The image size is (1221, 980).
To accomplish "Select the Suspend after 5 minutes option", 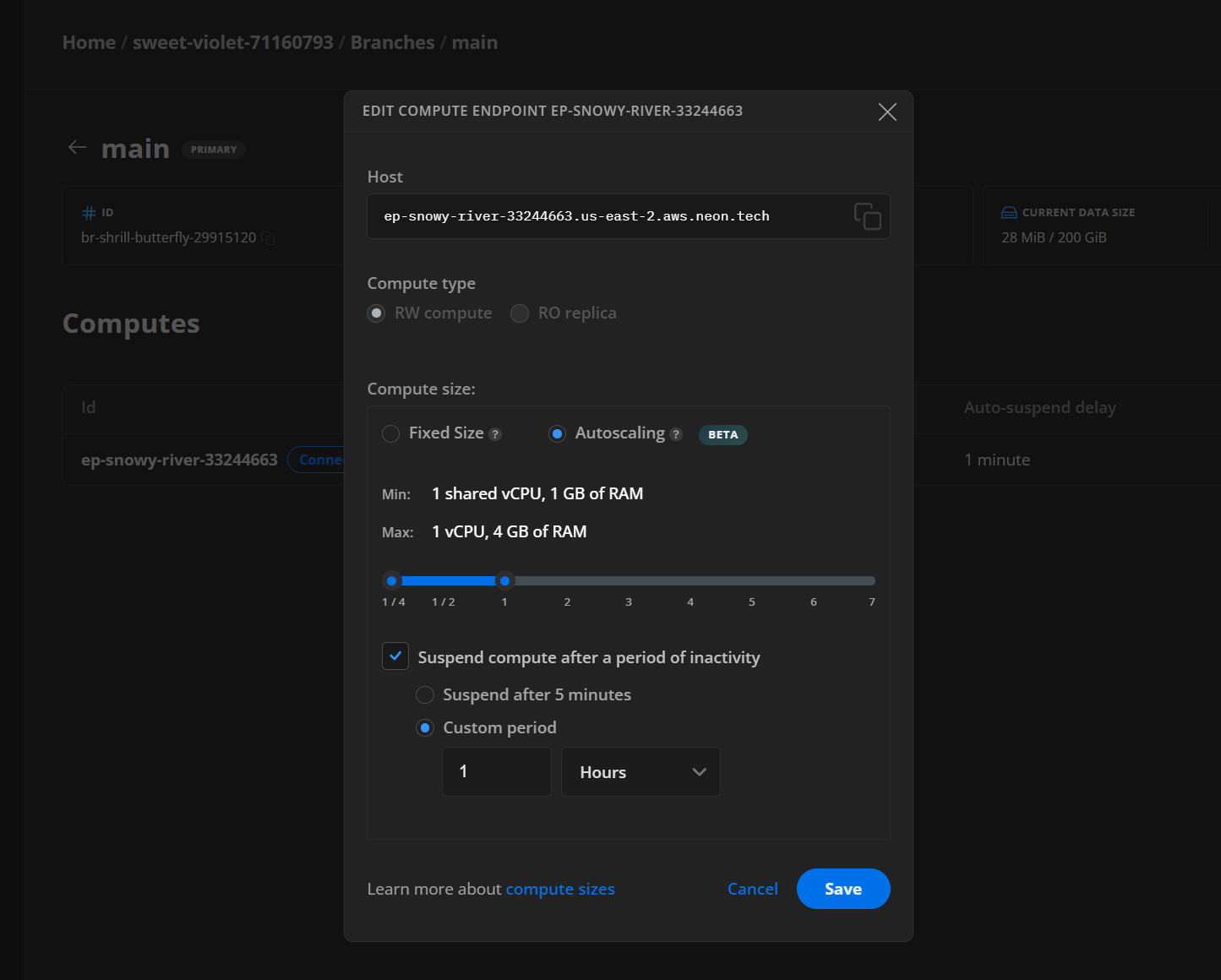I will [x=425, y=694].
